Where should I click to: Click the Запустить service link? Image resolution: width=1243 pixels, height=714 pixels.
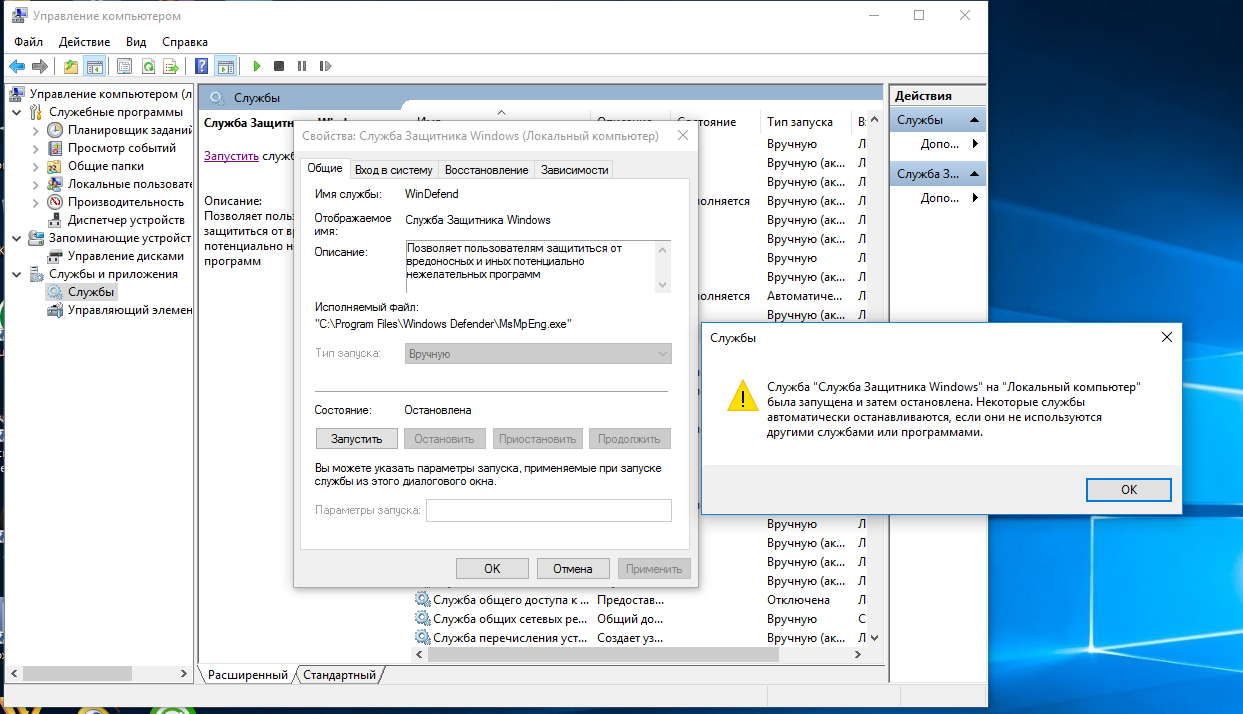[x=232, y=156]
